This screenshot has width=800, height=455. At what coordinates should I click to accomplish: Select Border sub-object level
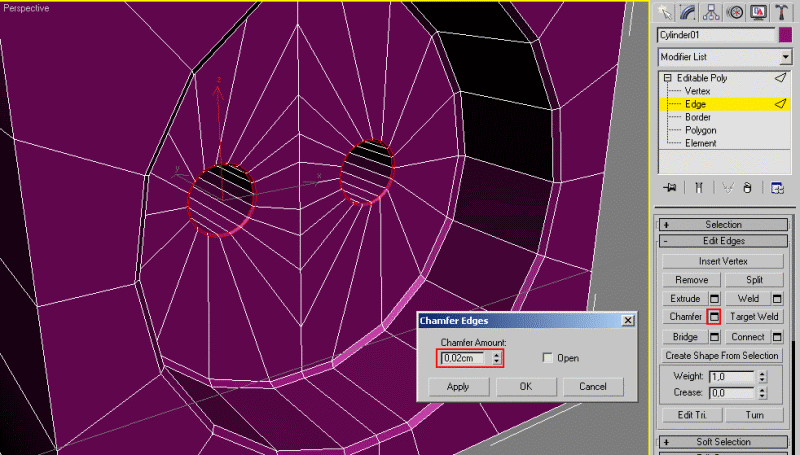[x=697, y=117]
